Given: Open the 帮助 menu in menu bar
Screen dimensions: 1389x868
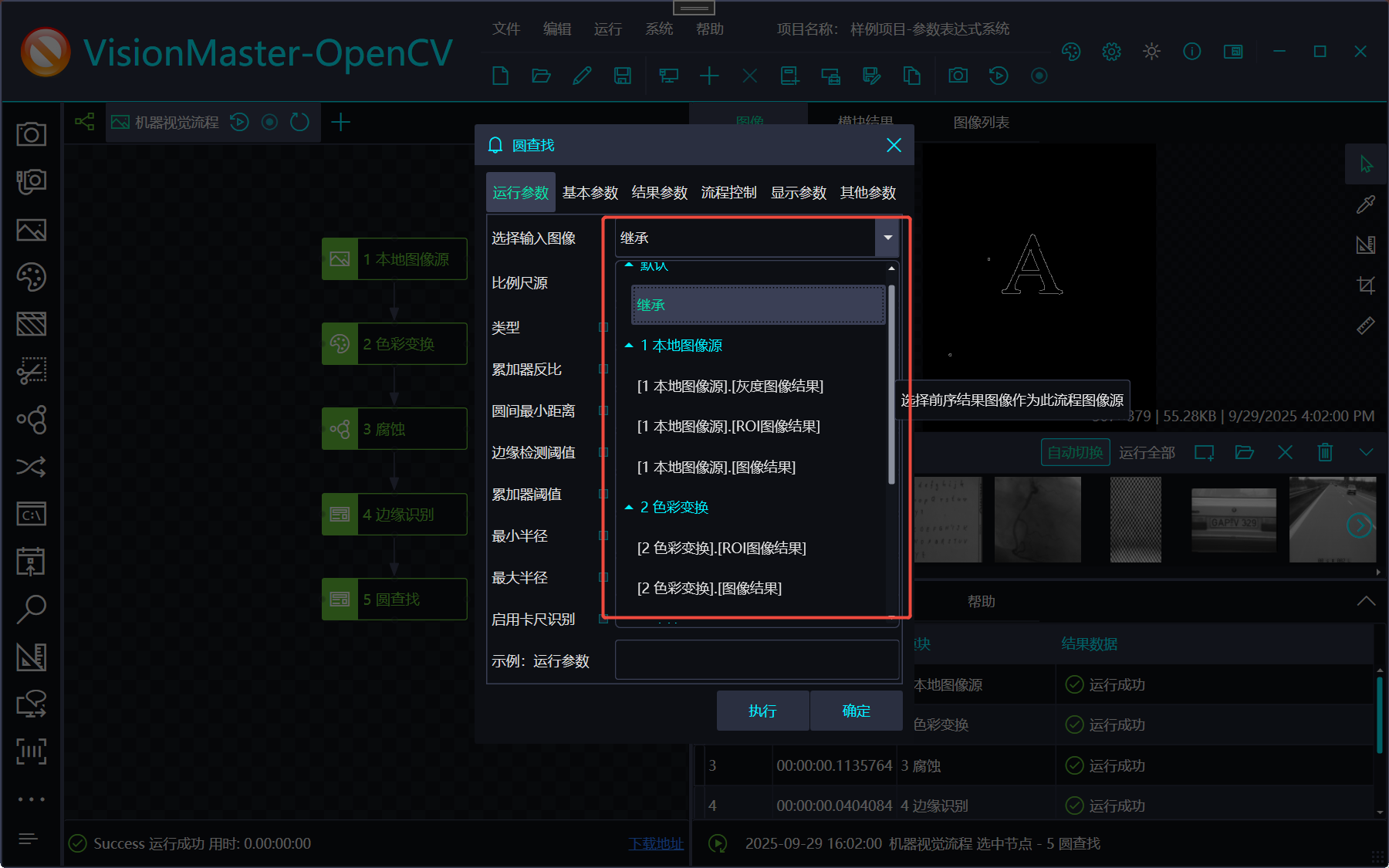Looking at the screenshot, I should click(x=710, y=29).
